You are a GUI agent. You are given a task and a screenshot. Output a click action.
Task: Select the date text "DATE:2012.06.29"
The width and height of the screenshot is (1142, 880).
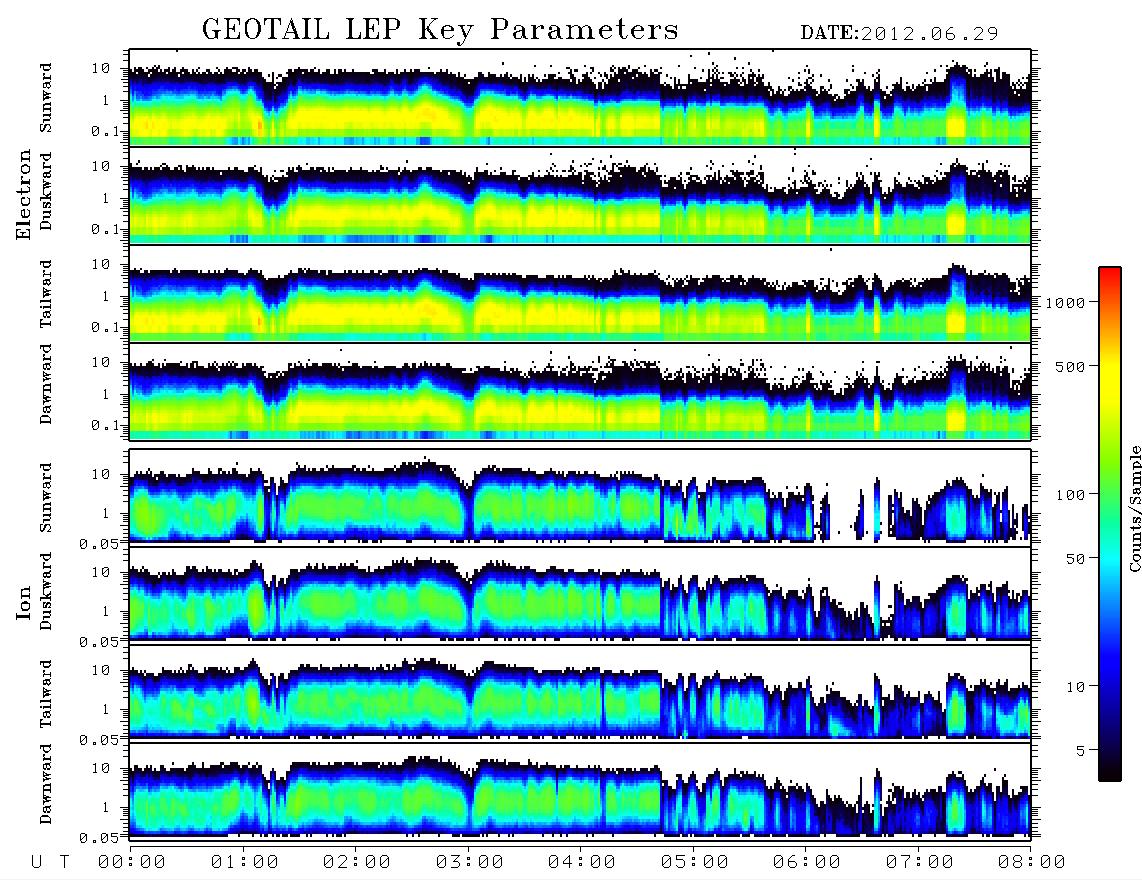click(899, 34)
